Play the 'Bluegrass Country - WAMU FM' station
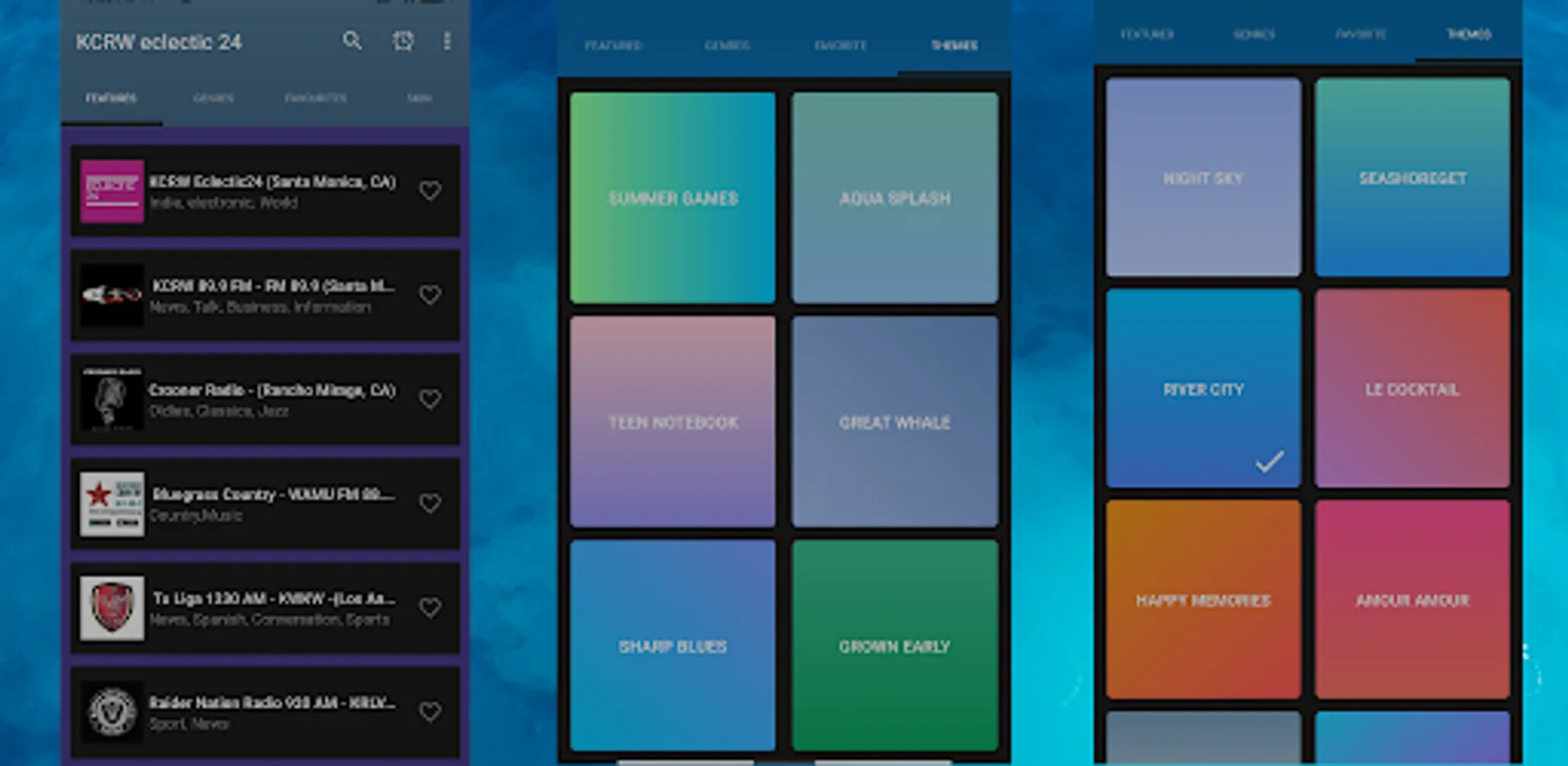The image size is (1568, 766). click(273, 494)
